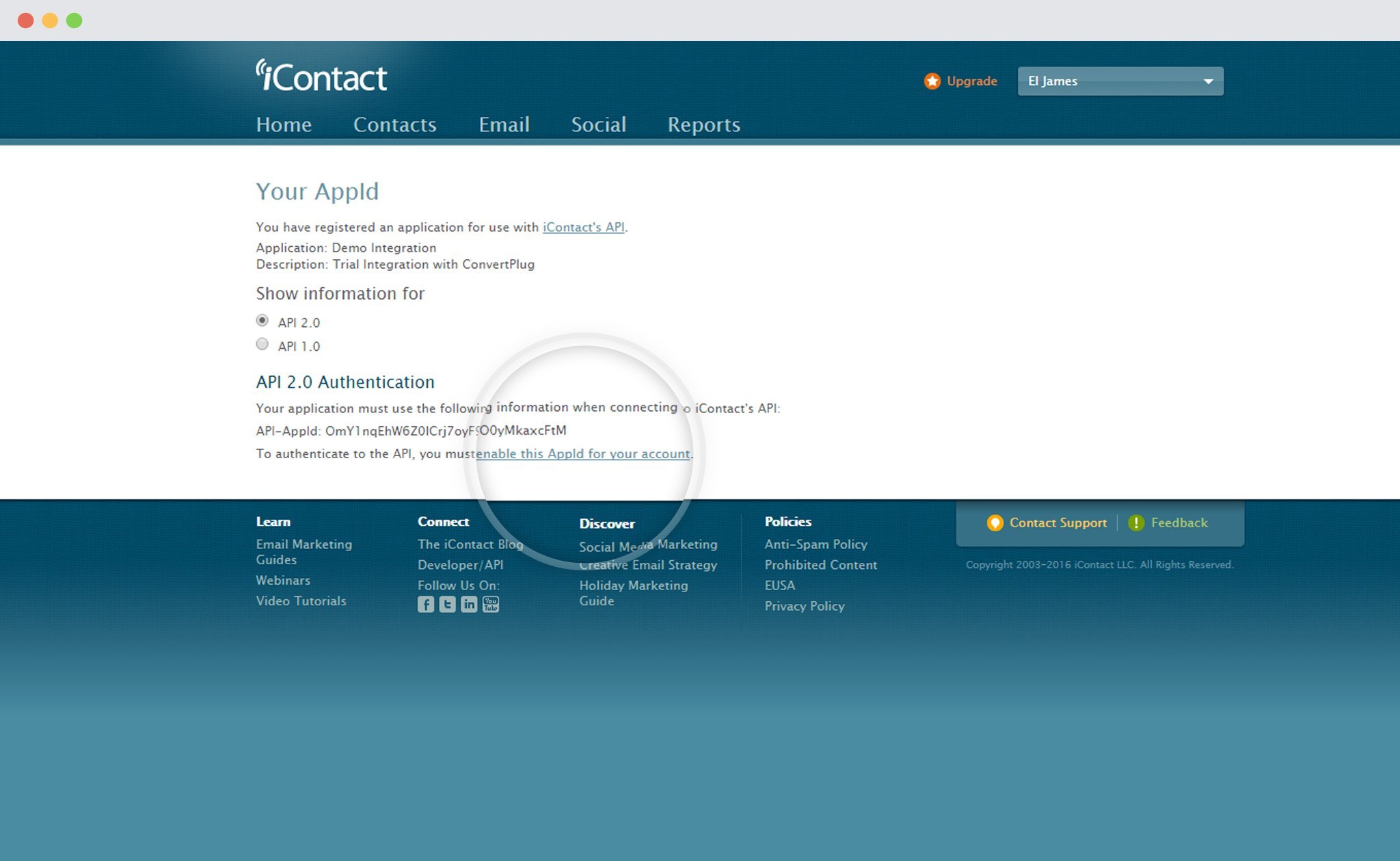Click the red close window button
This screenshot has height=861, width=1400.
click(x=26, y=21)
